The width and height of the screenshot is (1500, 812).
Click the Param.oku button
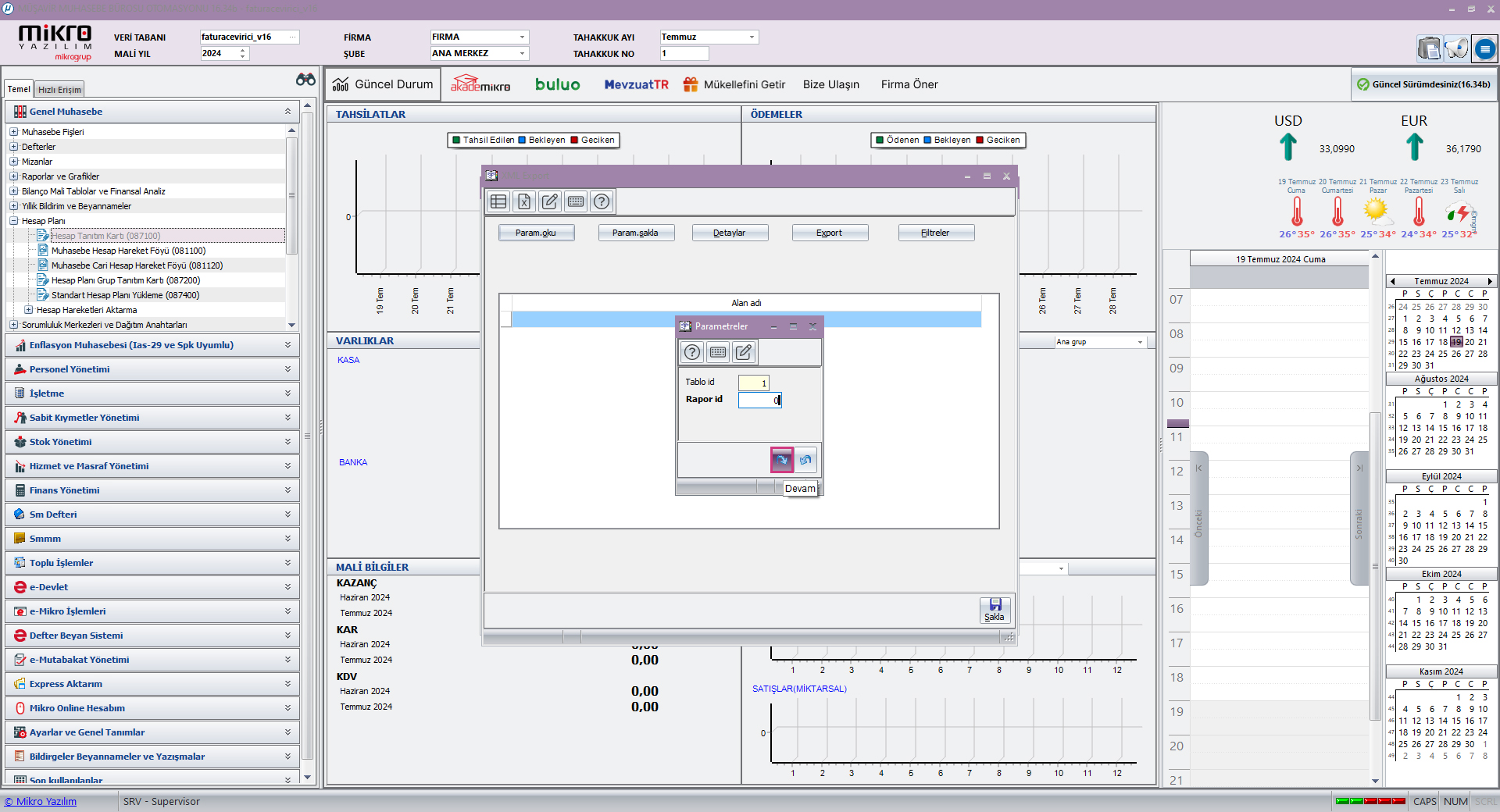click(536, 233)
